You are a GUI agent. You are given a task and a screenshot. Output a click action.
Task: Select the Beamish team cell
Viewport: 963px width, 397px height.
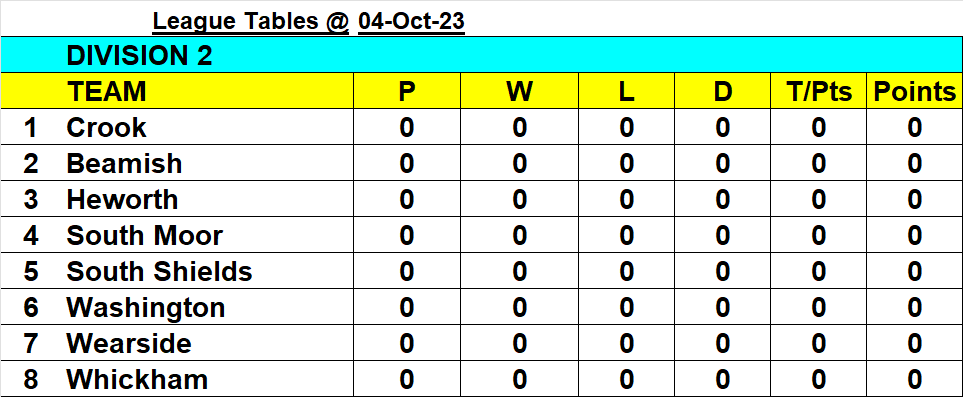pyautogui.click(x=209, y=163)
